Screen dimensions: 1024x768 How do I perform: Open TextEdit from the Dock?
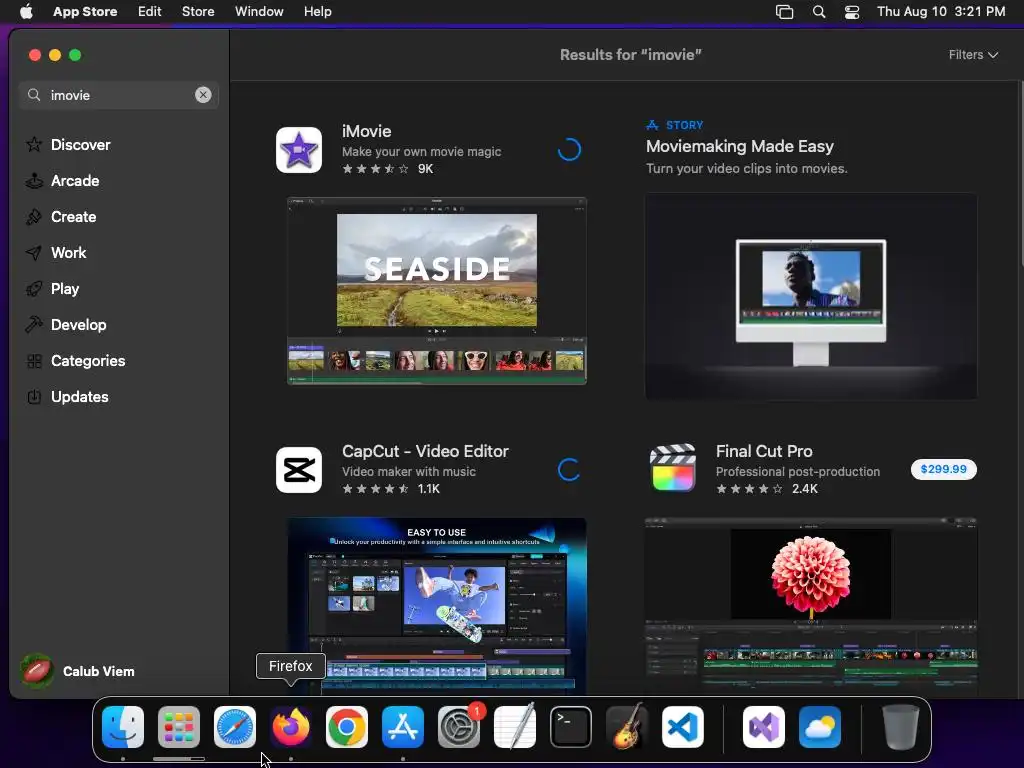point(515,727)
